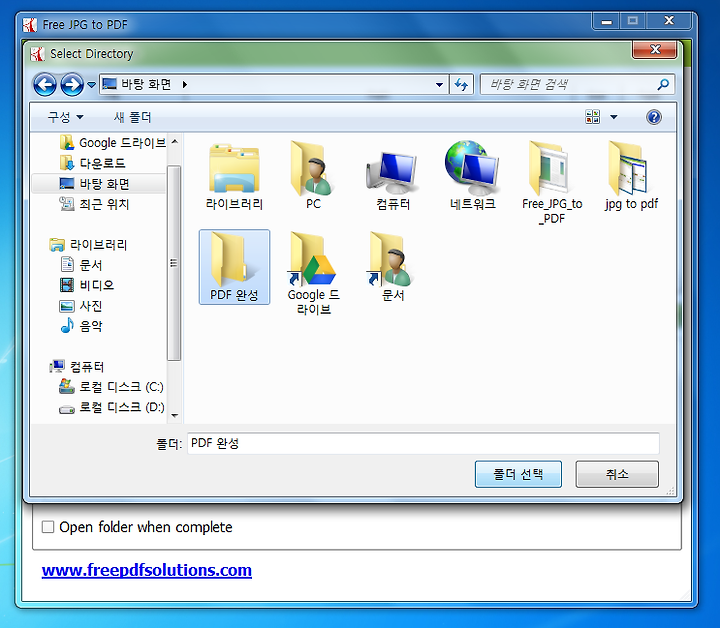Select 컴퓨터 node in the navigation pane

coord(77,366)
